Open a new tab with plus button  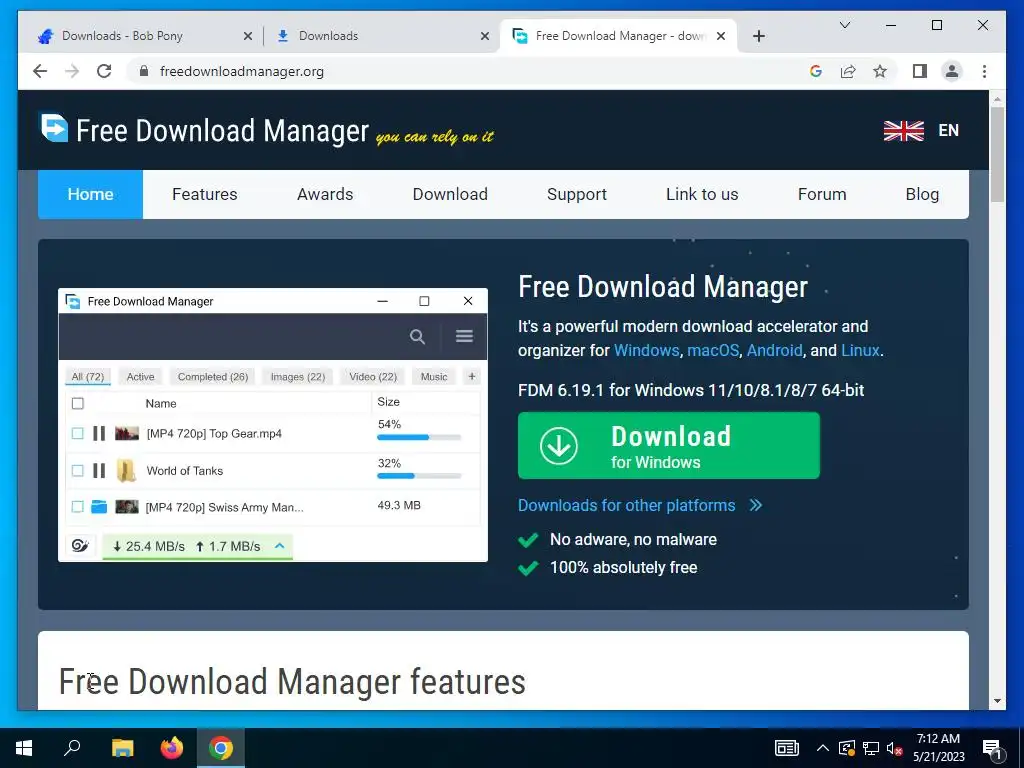758,36
